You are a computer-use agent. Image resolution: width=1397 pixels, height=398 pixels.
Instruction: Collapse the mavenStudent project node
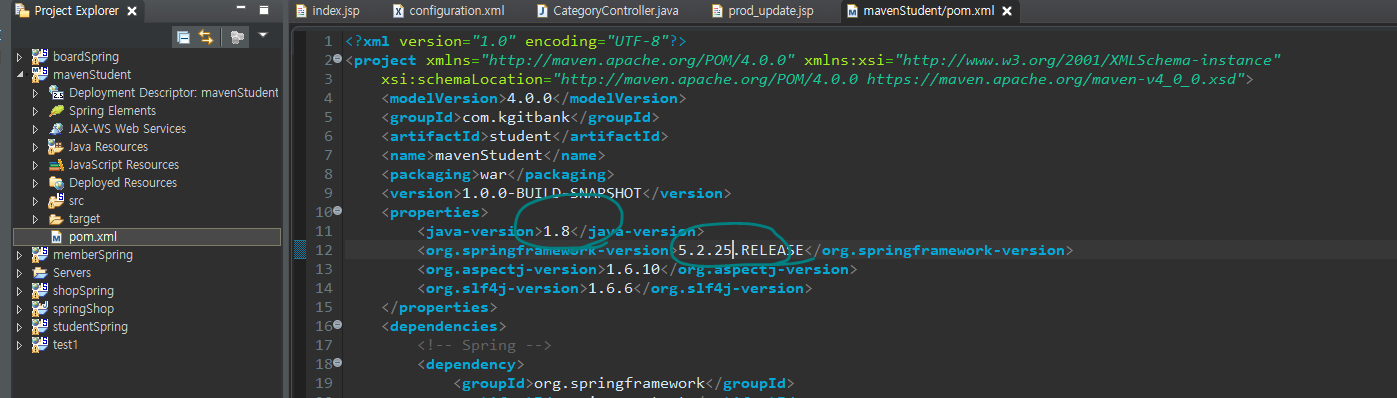pos(21,75)
